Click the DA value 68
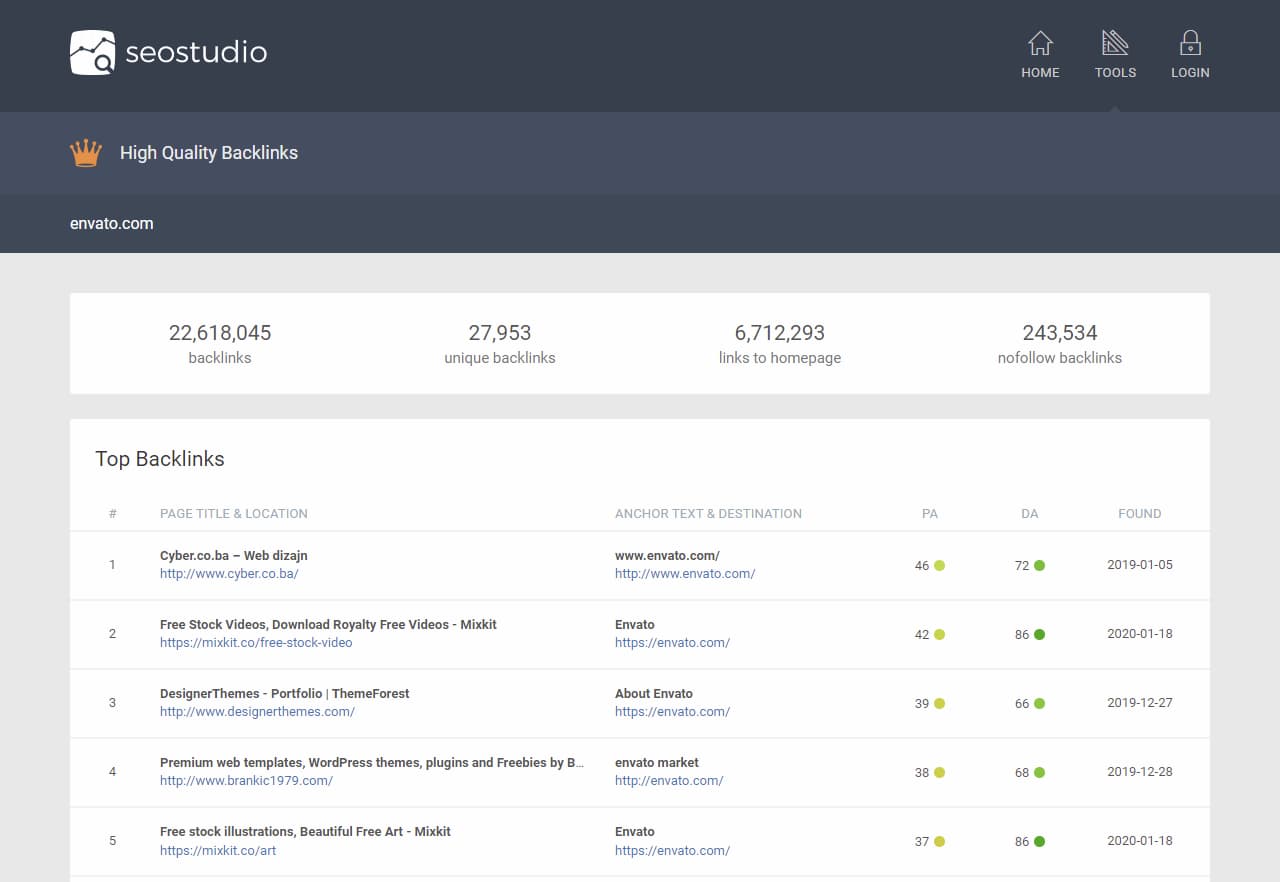This screenshot has height=882, width=1280. tap(1022, 773)
